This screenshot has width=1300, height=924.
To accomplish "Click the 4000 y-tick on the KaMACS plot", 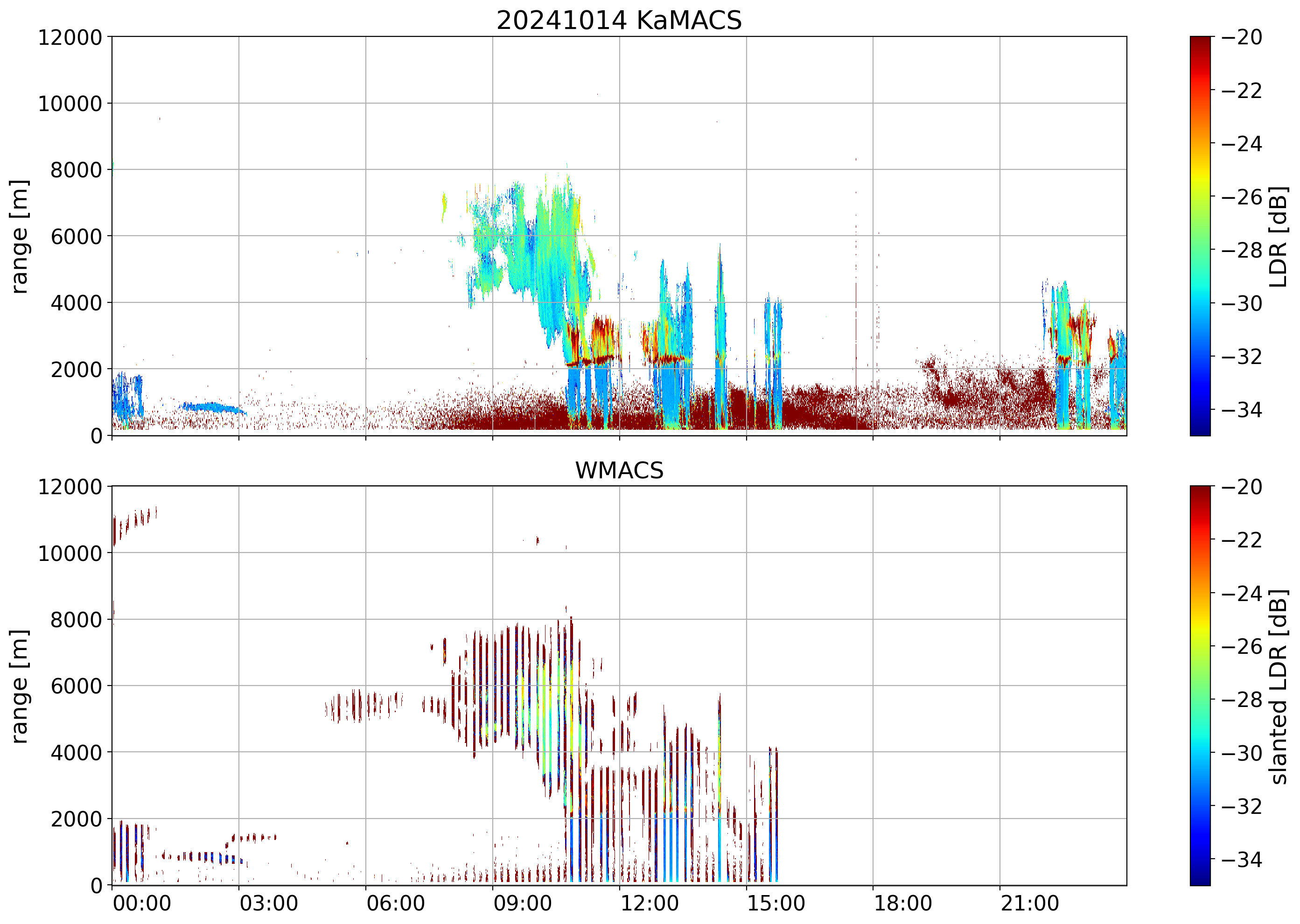I will point(76,303).
